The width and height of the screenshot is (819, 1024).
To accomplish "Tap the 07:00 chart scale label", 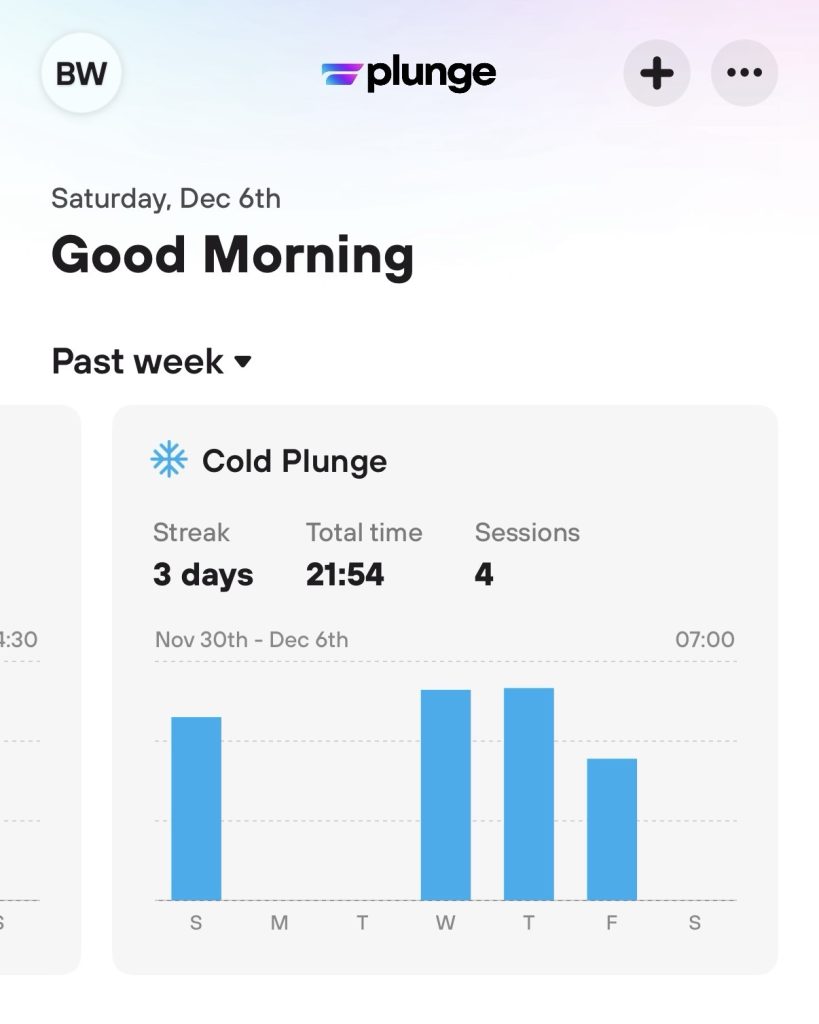I will (704, 639).
